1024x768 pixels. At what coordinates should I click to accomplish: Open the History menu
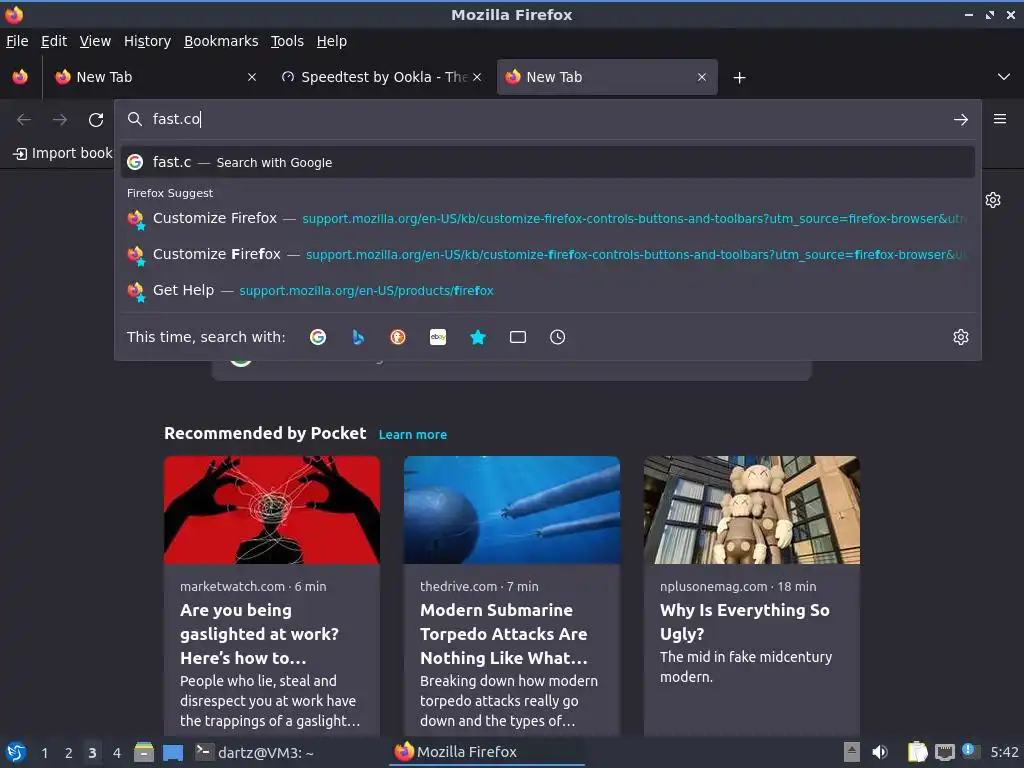(147, 41)
